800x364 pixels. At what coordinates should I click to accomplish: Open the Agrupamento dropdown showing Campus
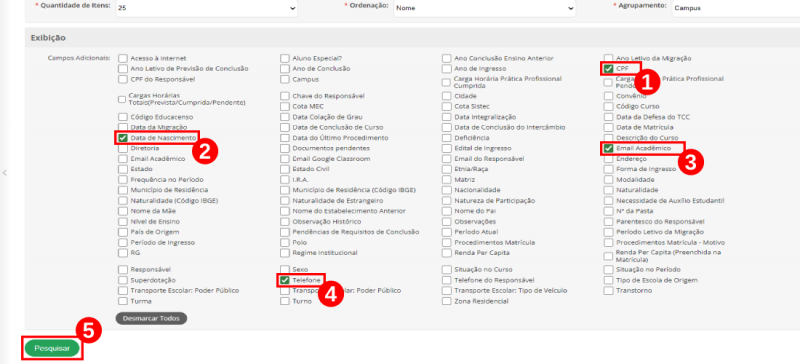(x=736, y=8)
